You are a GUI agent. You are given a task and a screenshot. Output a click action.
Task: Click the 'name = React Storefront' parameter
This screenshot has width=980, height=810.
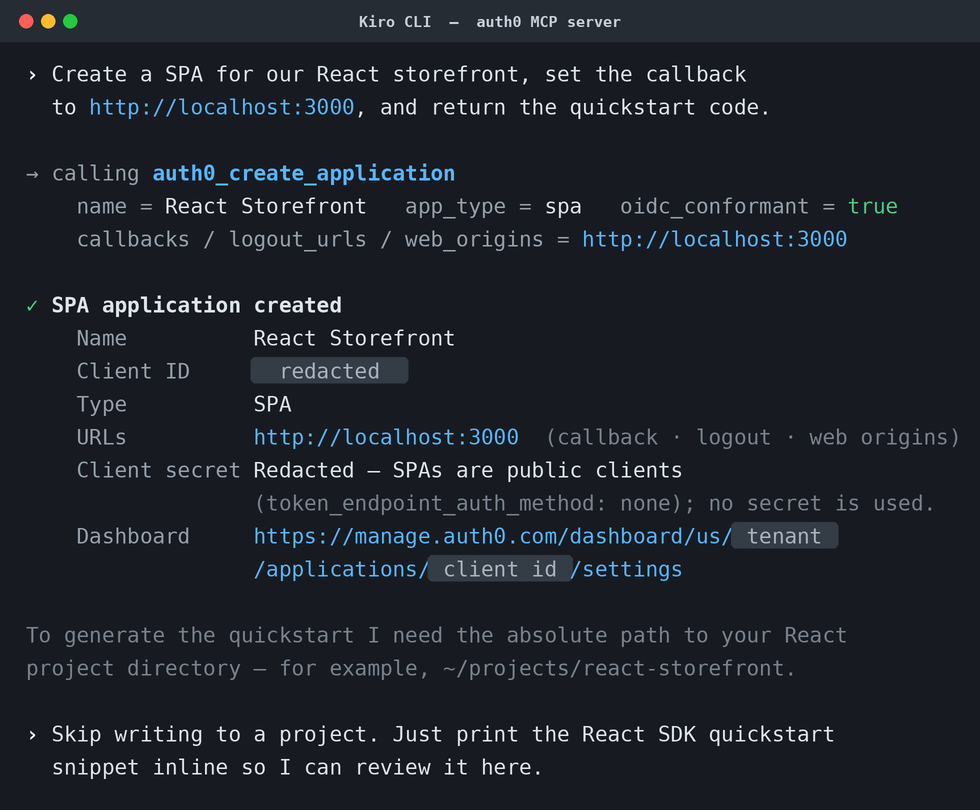(222, 206)
